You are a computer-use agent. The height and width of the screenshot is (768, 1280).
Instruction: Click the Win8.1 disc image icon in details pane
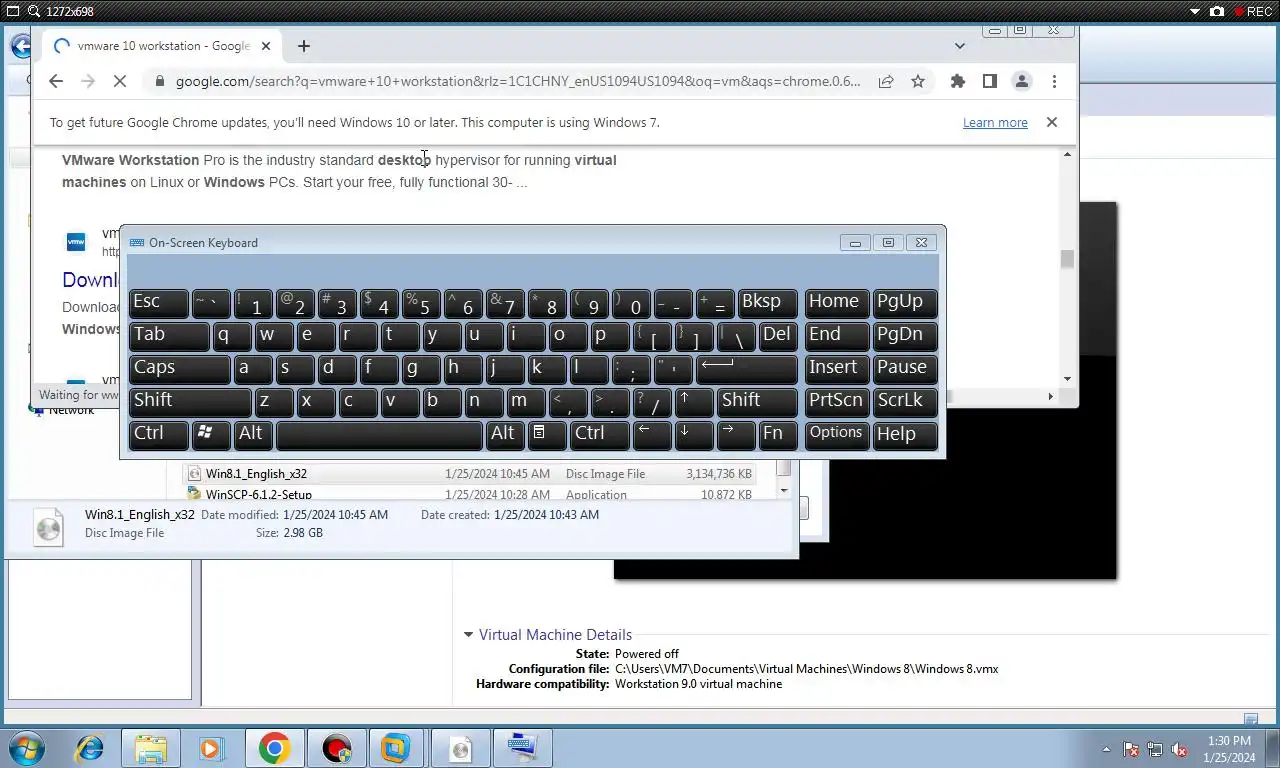[48, 527]
